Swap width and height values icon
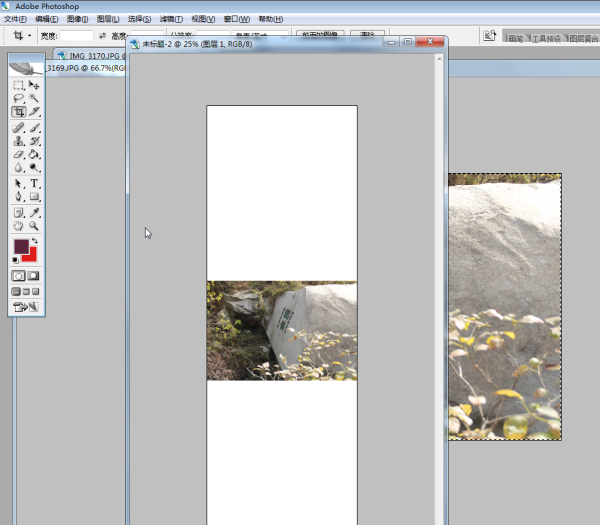 (102, 36)
